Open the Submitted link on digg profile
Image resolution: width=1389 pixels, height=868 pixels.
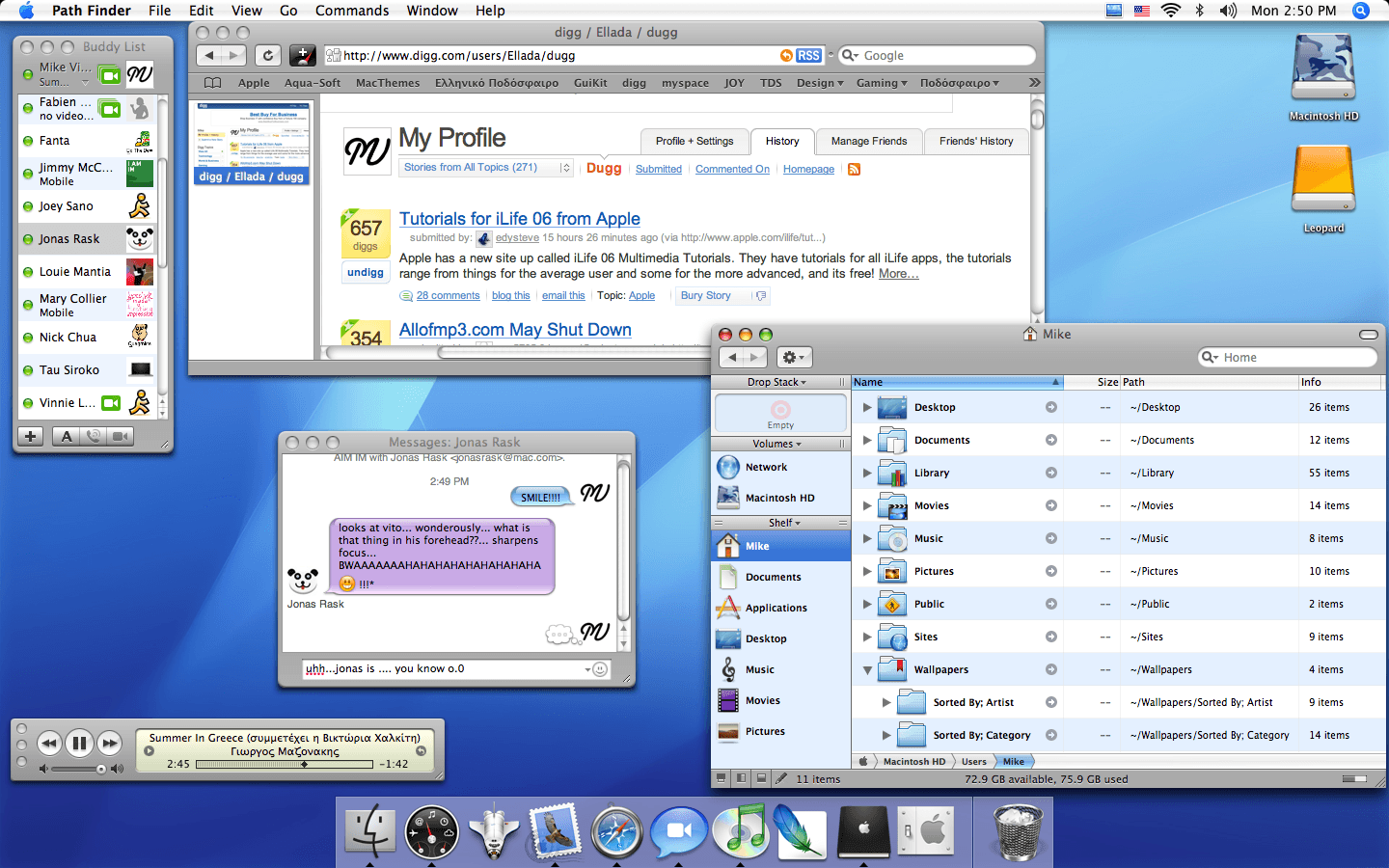pyautogui.click(x=659, y=169)
